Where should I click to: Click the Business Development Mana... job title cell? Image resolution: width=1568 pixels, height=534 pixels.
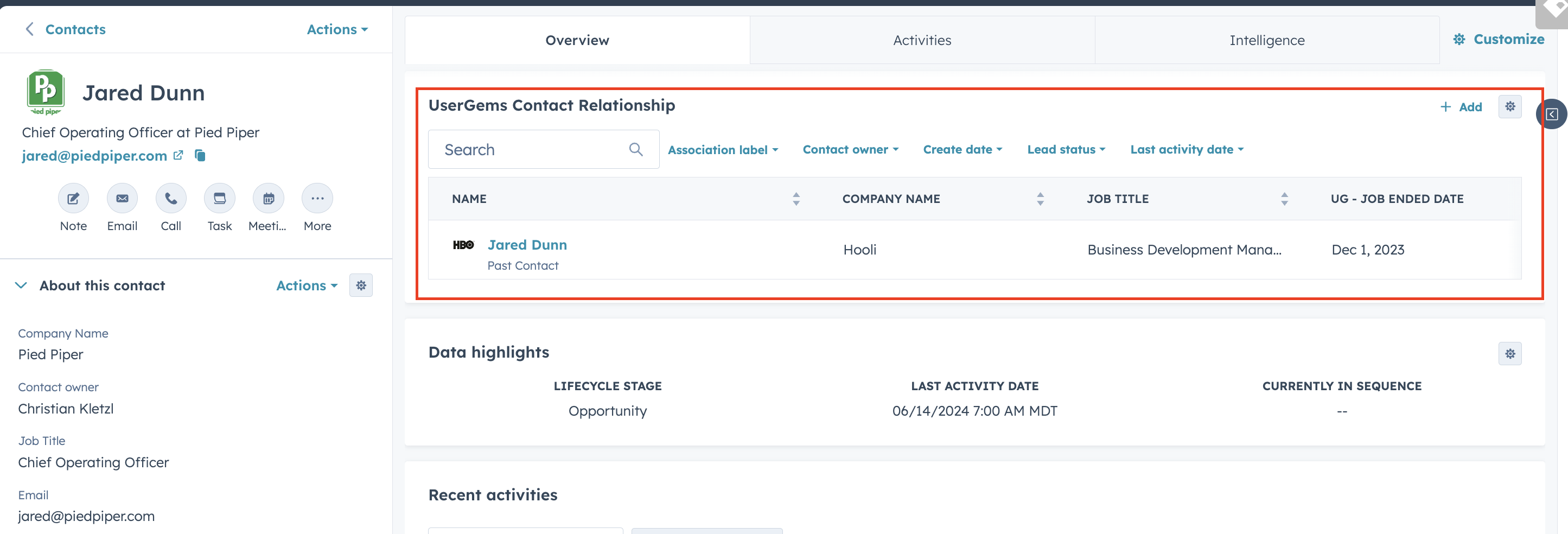(1184, 250)
